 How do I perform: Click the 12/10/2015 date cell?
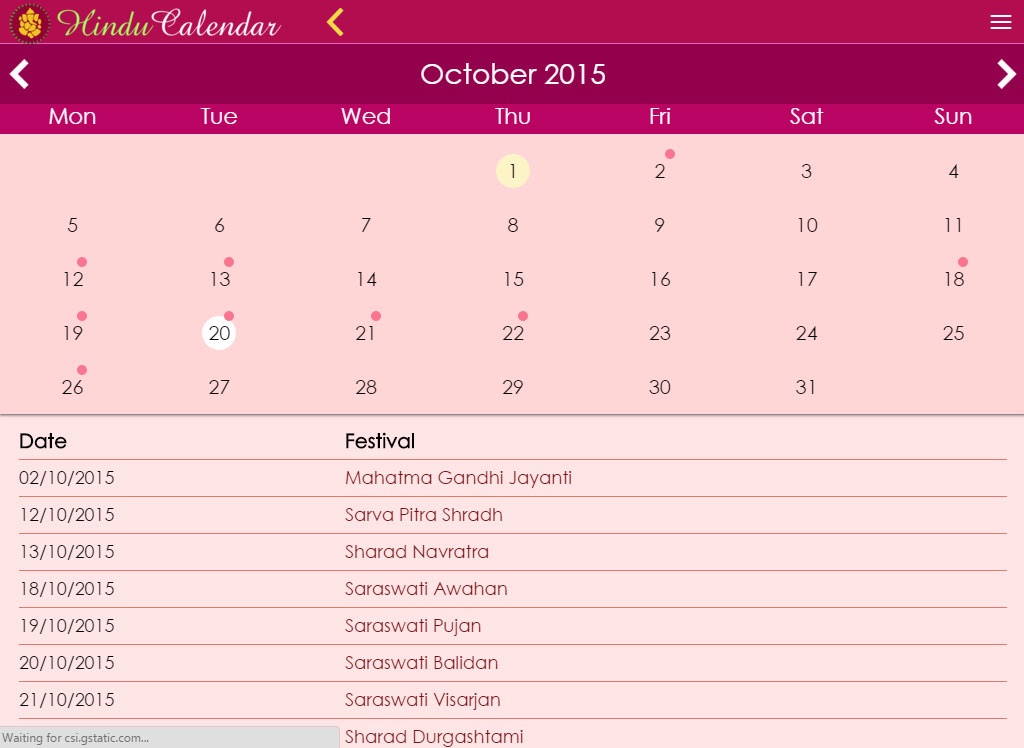pos(67,515)
